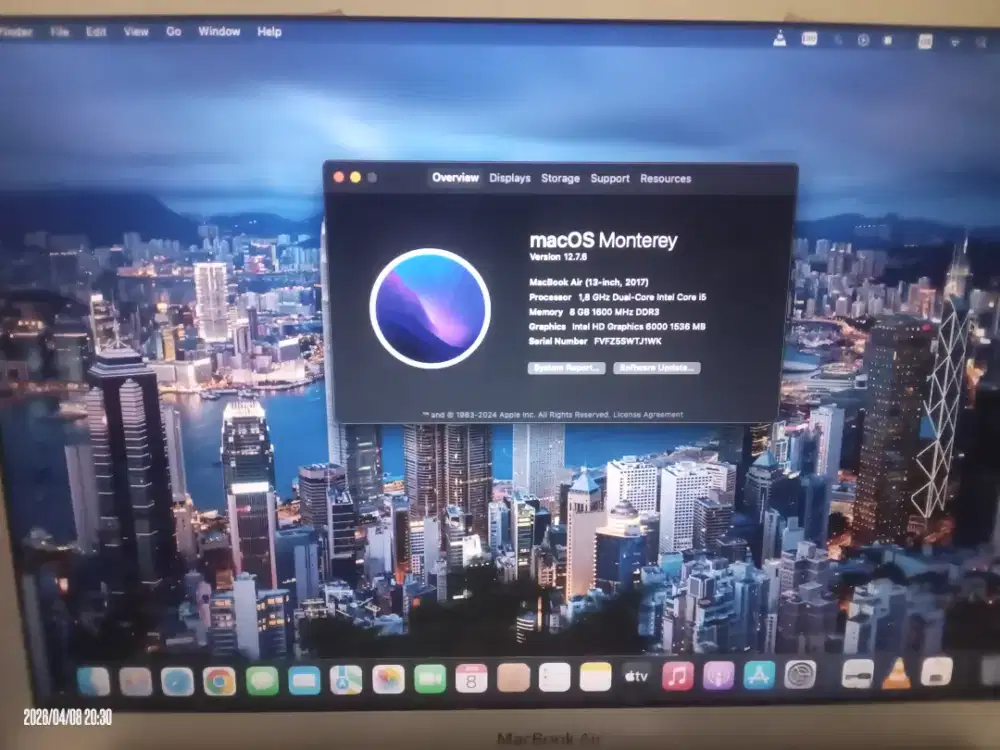Click the VLC cone icon in the menu bar
Image resolution: width=1000 pixels, height=750 pixels.
(779, 38)
